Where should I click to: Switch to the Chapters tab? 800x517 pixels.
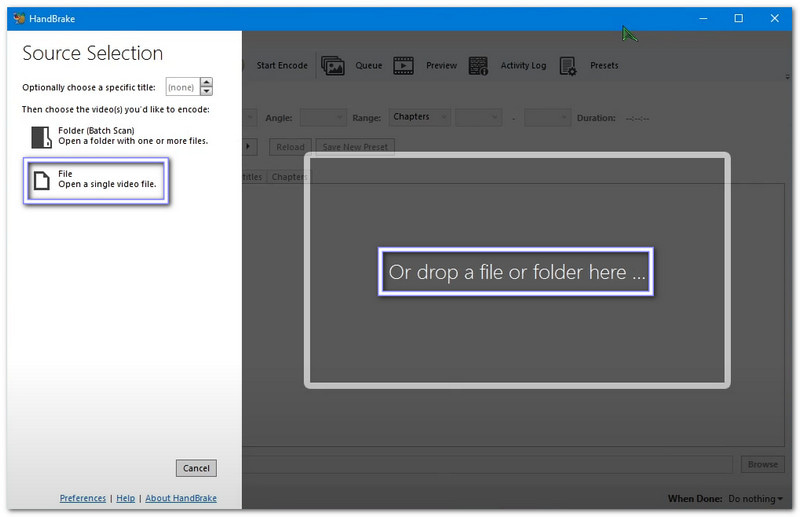coord(289,177)
